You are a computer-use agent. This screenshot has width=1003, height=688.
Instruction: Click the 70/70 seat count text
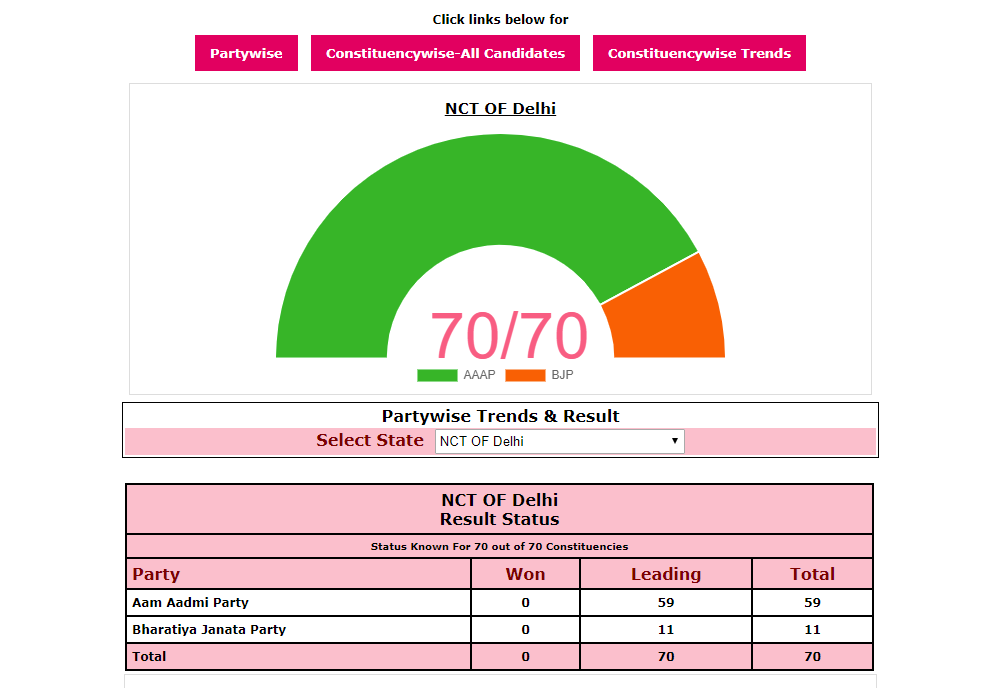(509, 335)
